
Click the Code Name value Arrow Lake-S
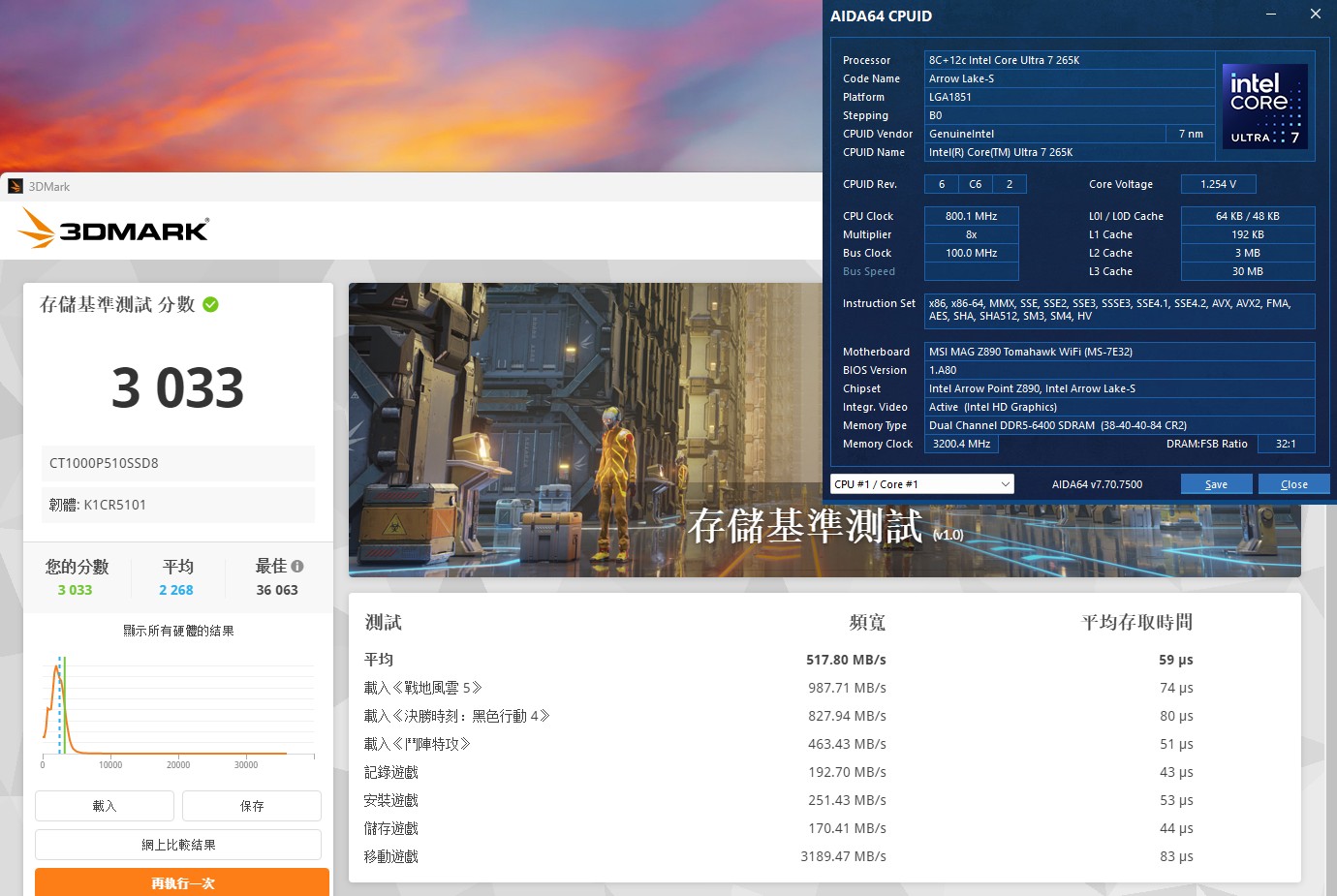point(1070,78)
